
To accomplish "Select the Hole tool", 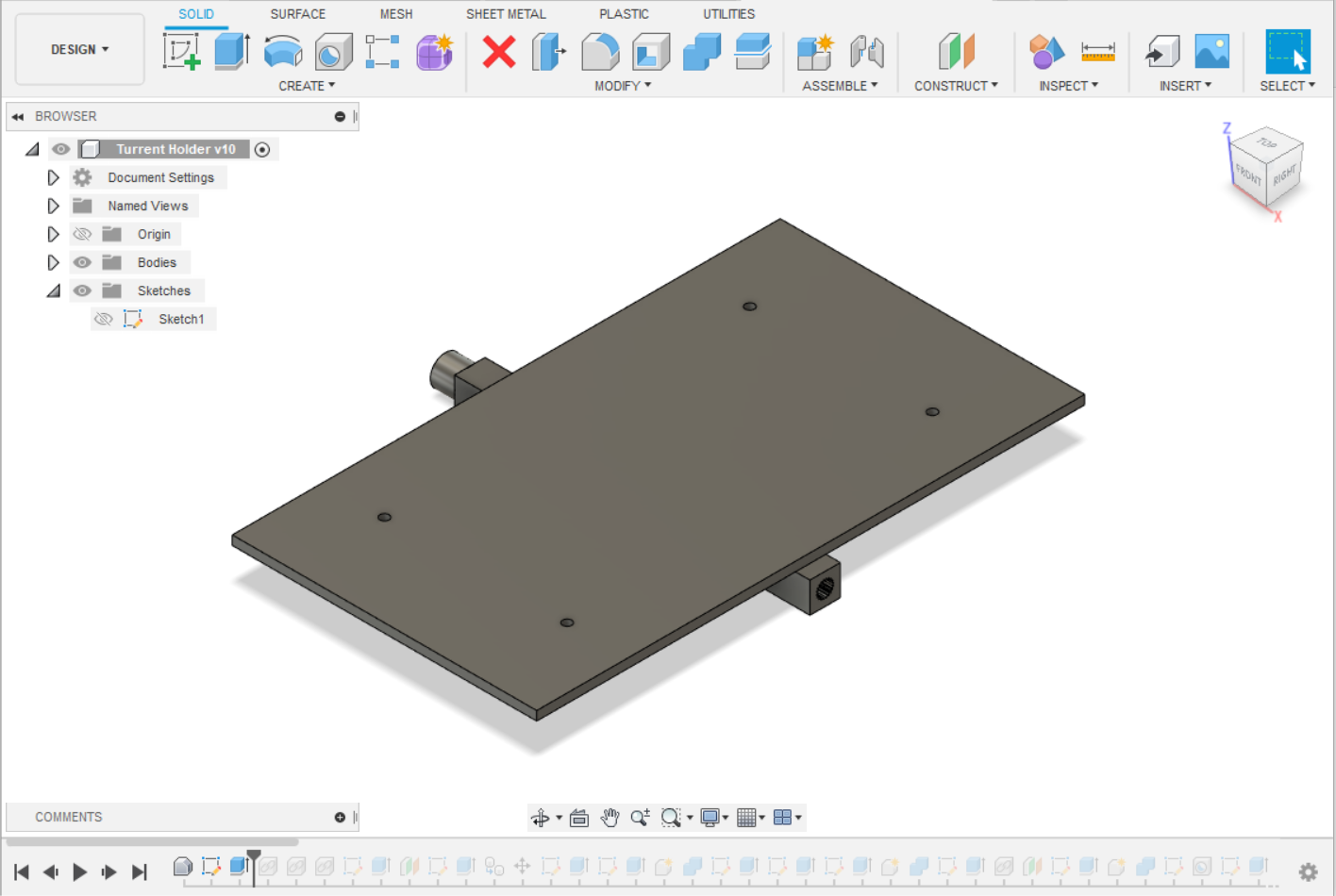I will (x=333, y=52).
